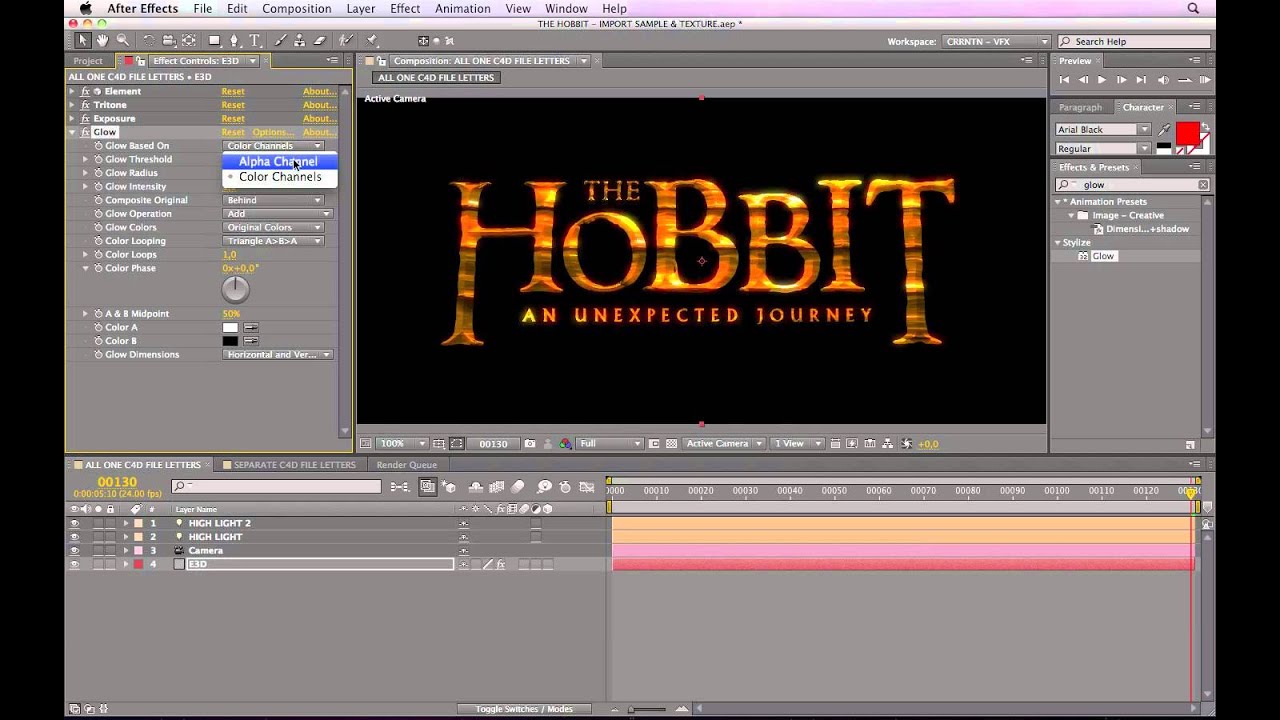Click Auto-keyframe stopwatch icon in timeline

coord(566,487)
